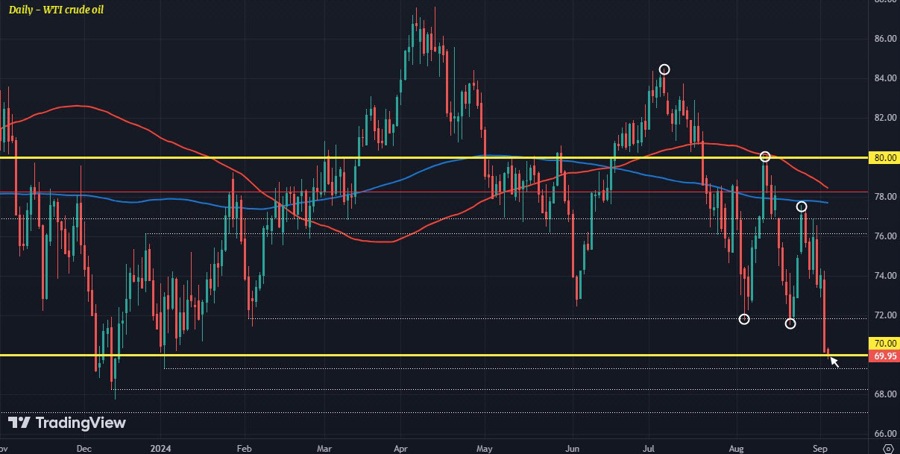Click the Jul label on time axis
This screenshot has height=454, width=900.
650,447
